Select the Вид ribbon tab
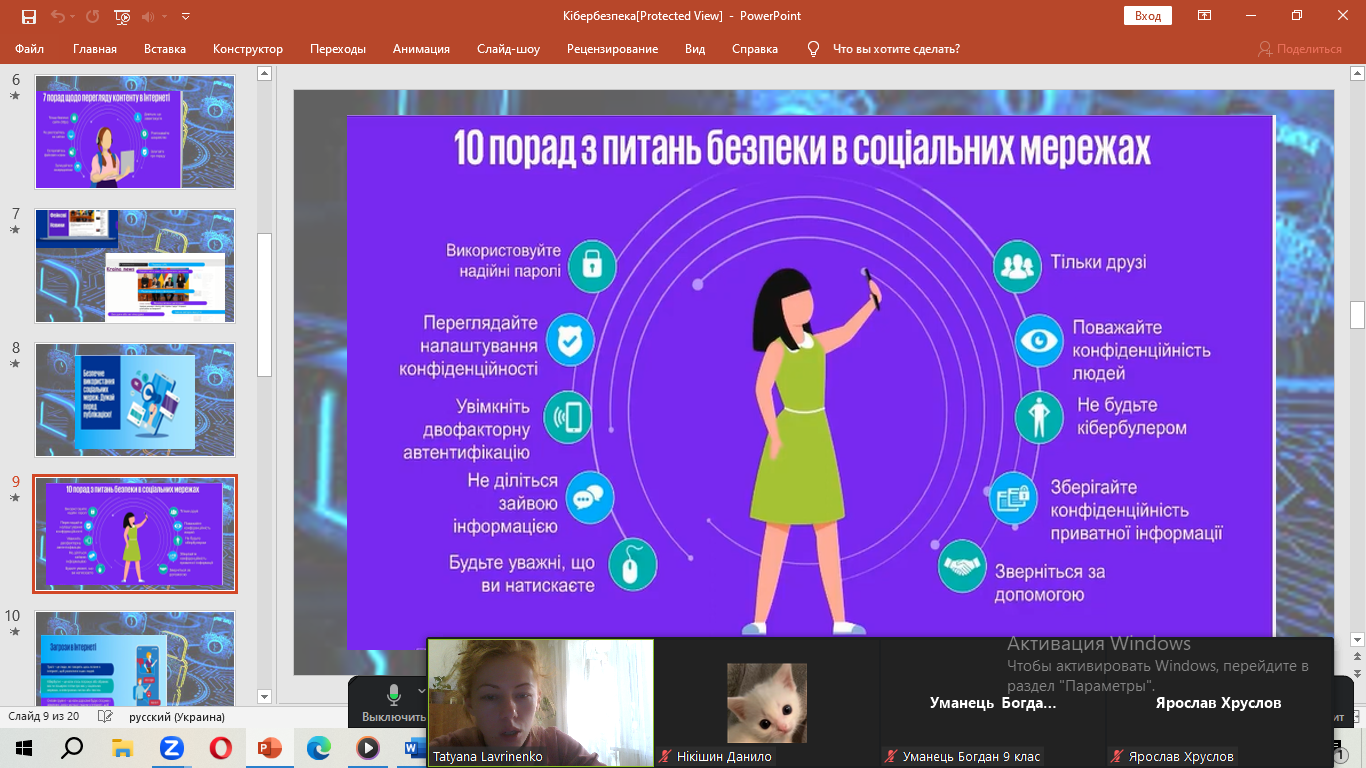1366x768 pixels. point(695,48)
